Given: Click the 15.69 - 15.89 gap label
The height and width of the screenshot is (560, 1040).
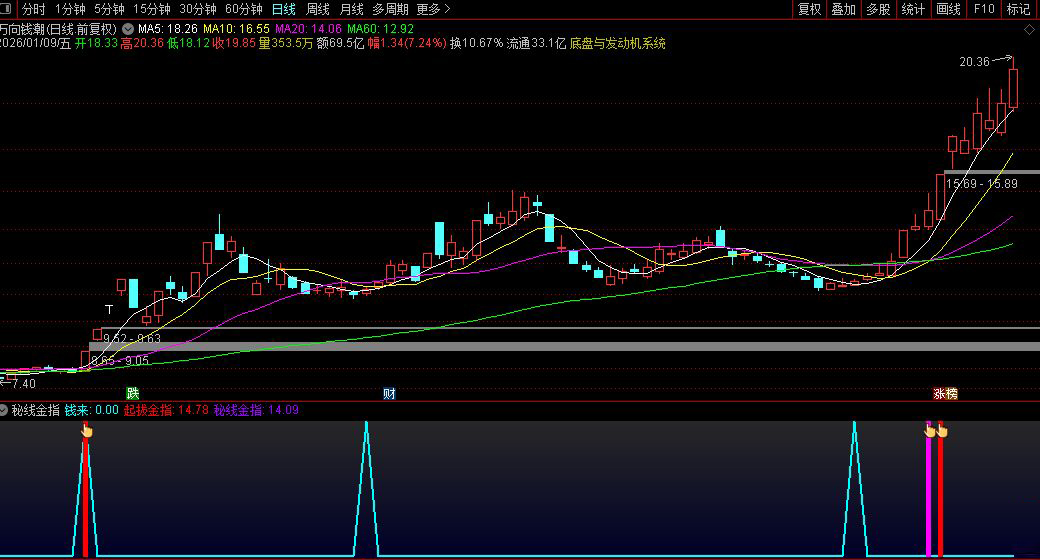Looking at the screenshot, I should (982, 184).
